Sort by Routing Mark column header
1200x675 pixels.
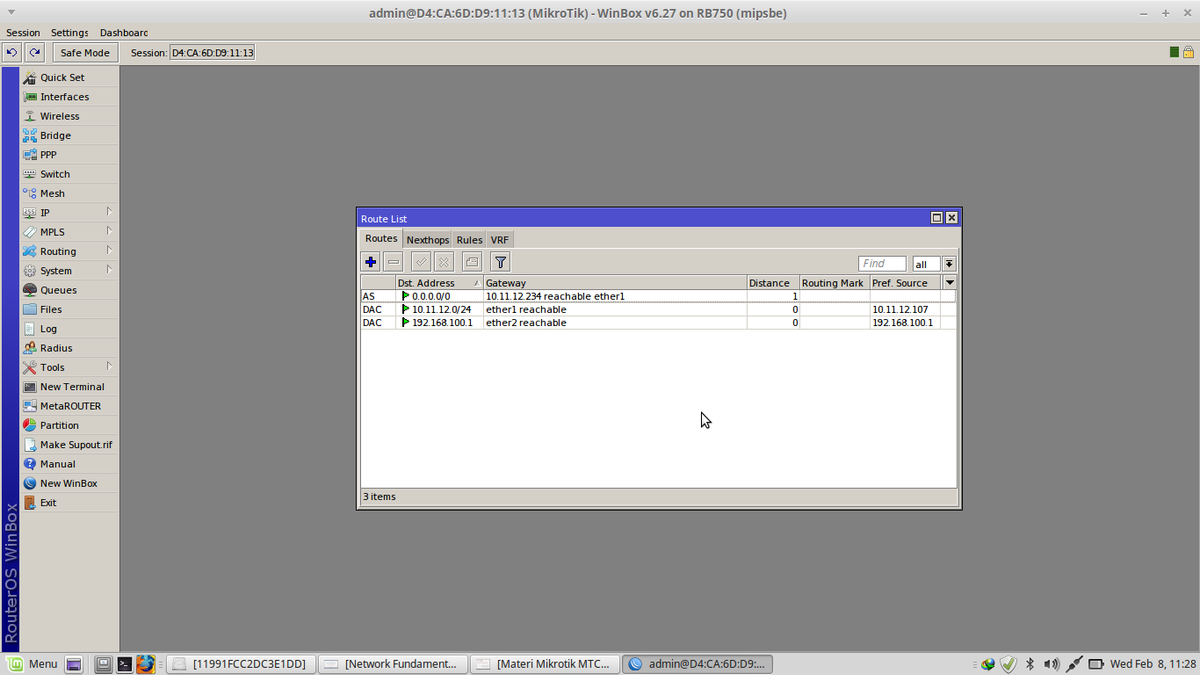[834, 283]
